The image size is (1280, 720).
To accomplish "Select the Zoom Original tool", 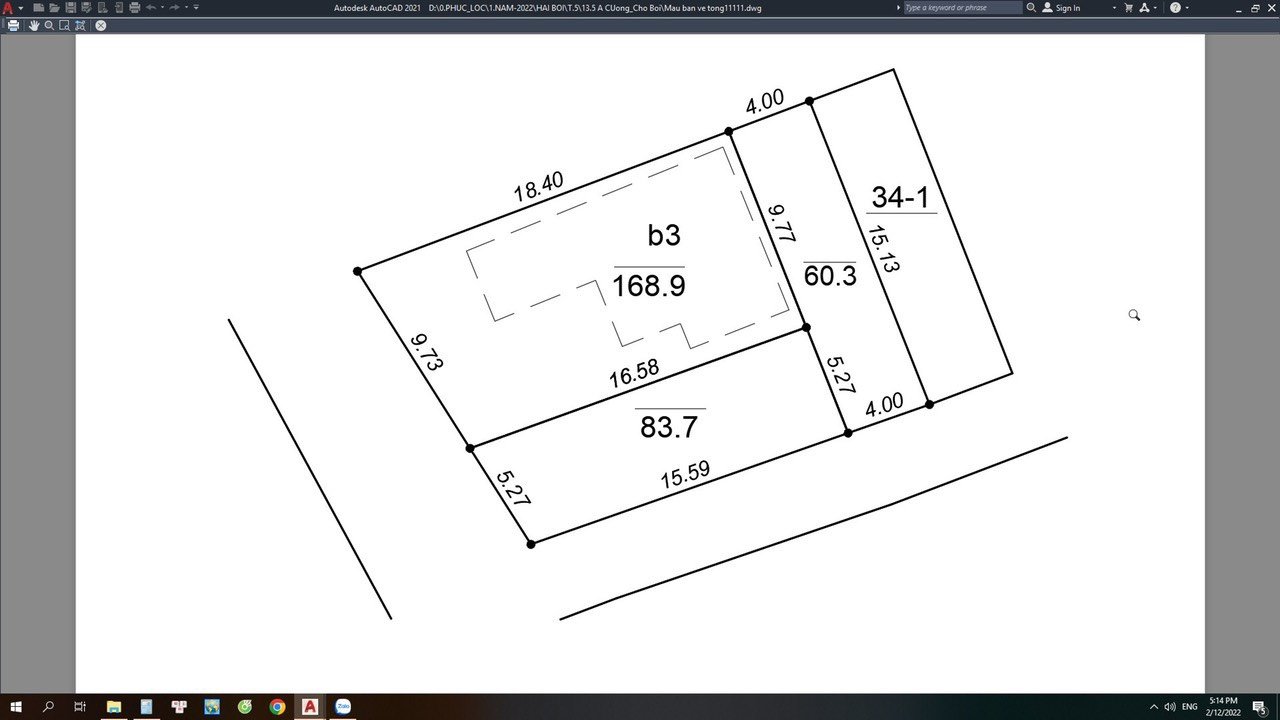I will pos(80,25).
